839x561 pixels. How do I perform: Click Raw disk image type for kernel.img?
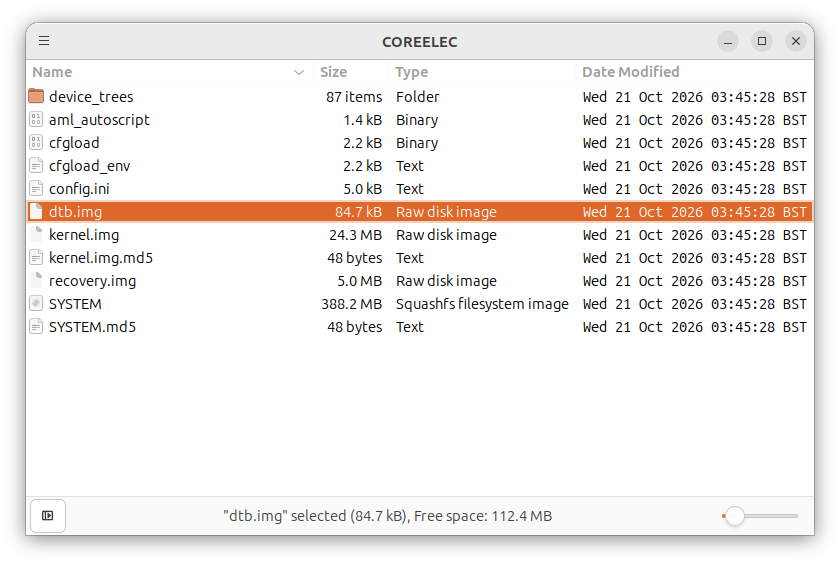coord(446,235)
